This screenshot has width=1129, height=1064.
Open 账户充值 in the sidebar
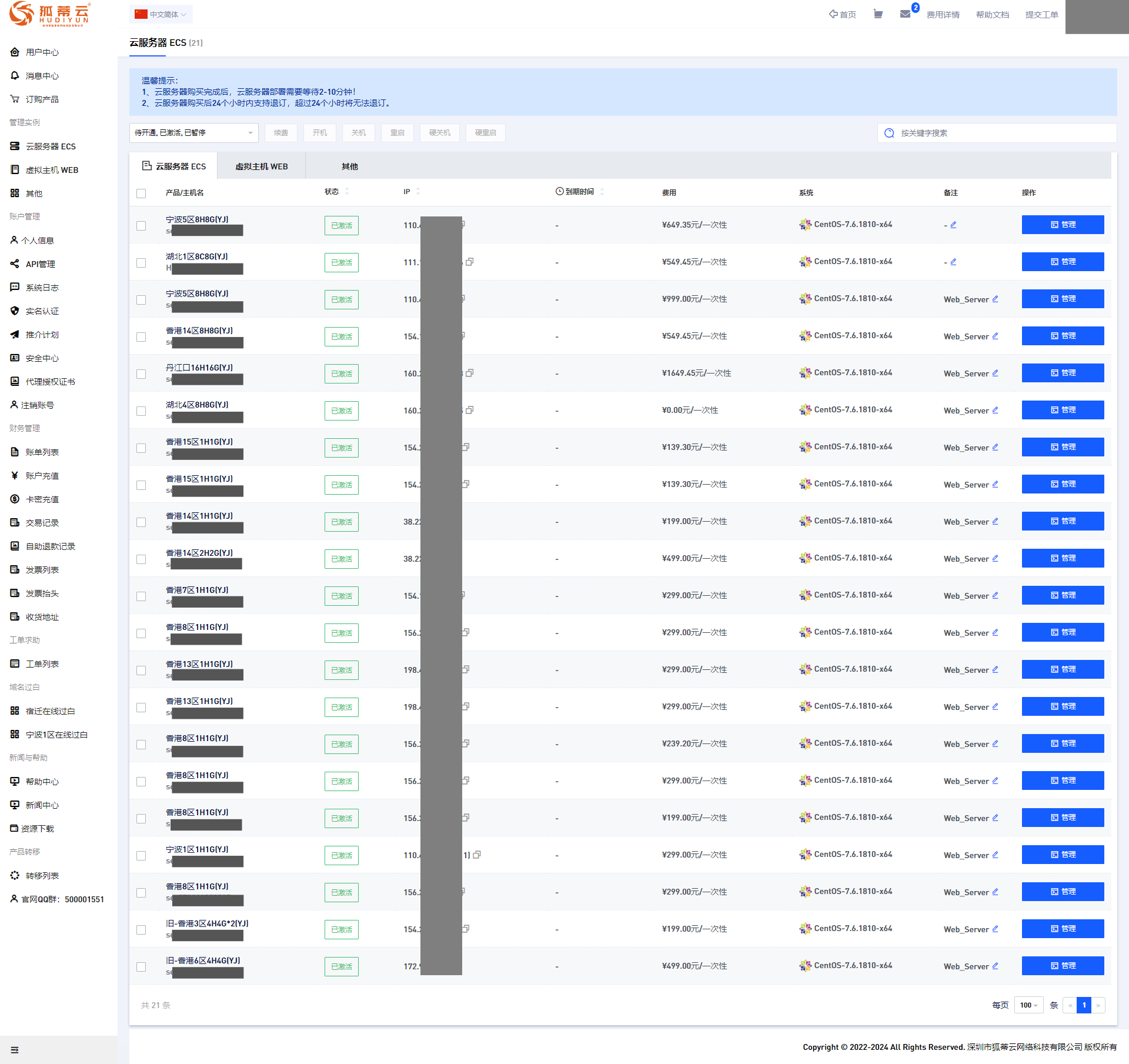coord(42,476)
